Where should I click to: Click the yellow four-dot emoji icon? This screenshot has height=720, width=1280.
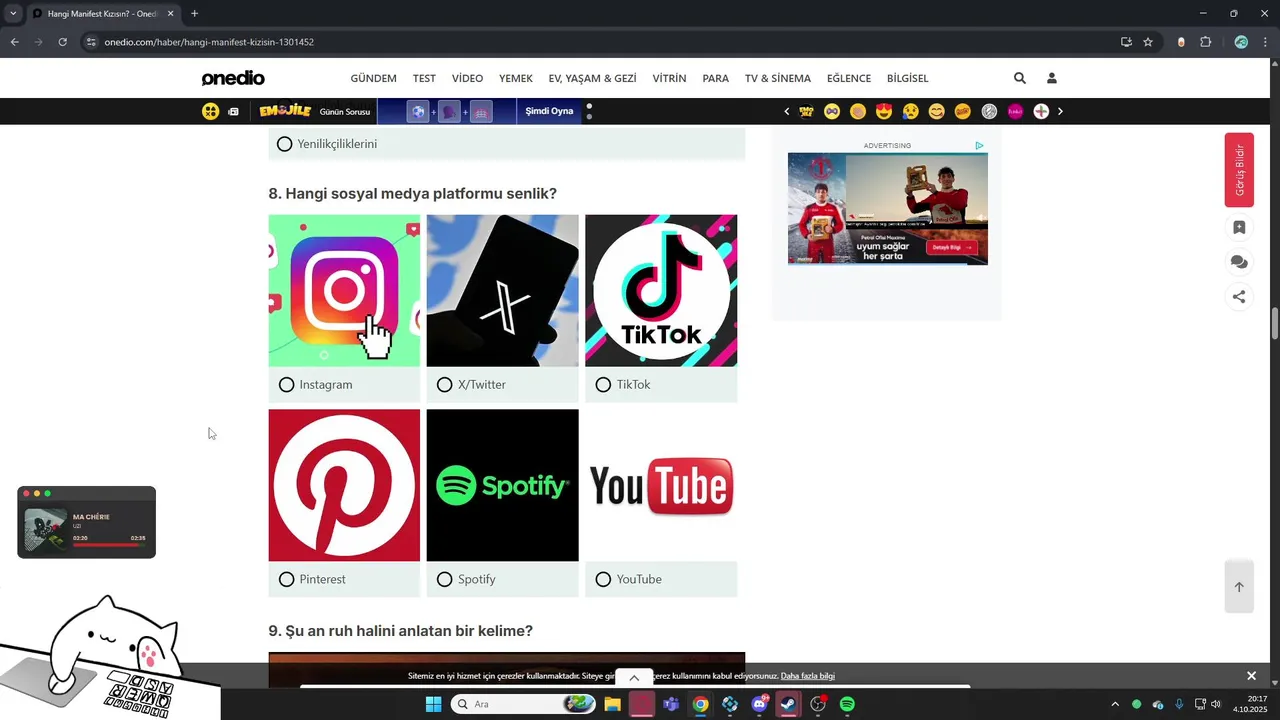[x=210, y=111]
